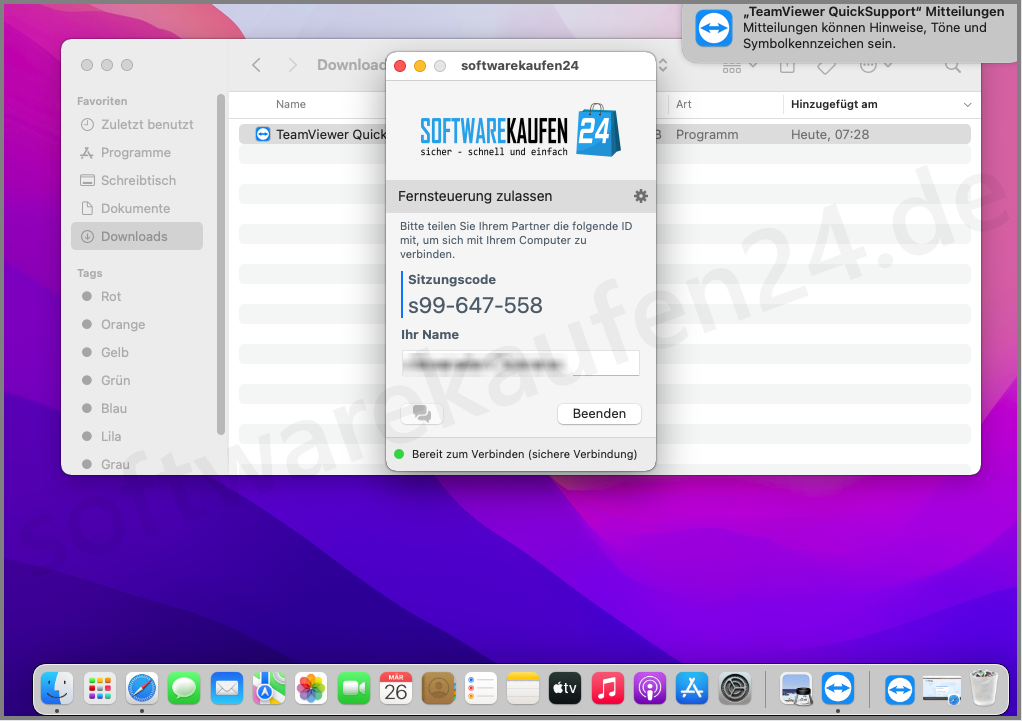Open the minimized window thumbnail in Dock
This screenshot has width=1022, height=721.
pyautogui.click(x=942, y=690)
